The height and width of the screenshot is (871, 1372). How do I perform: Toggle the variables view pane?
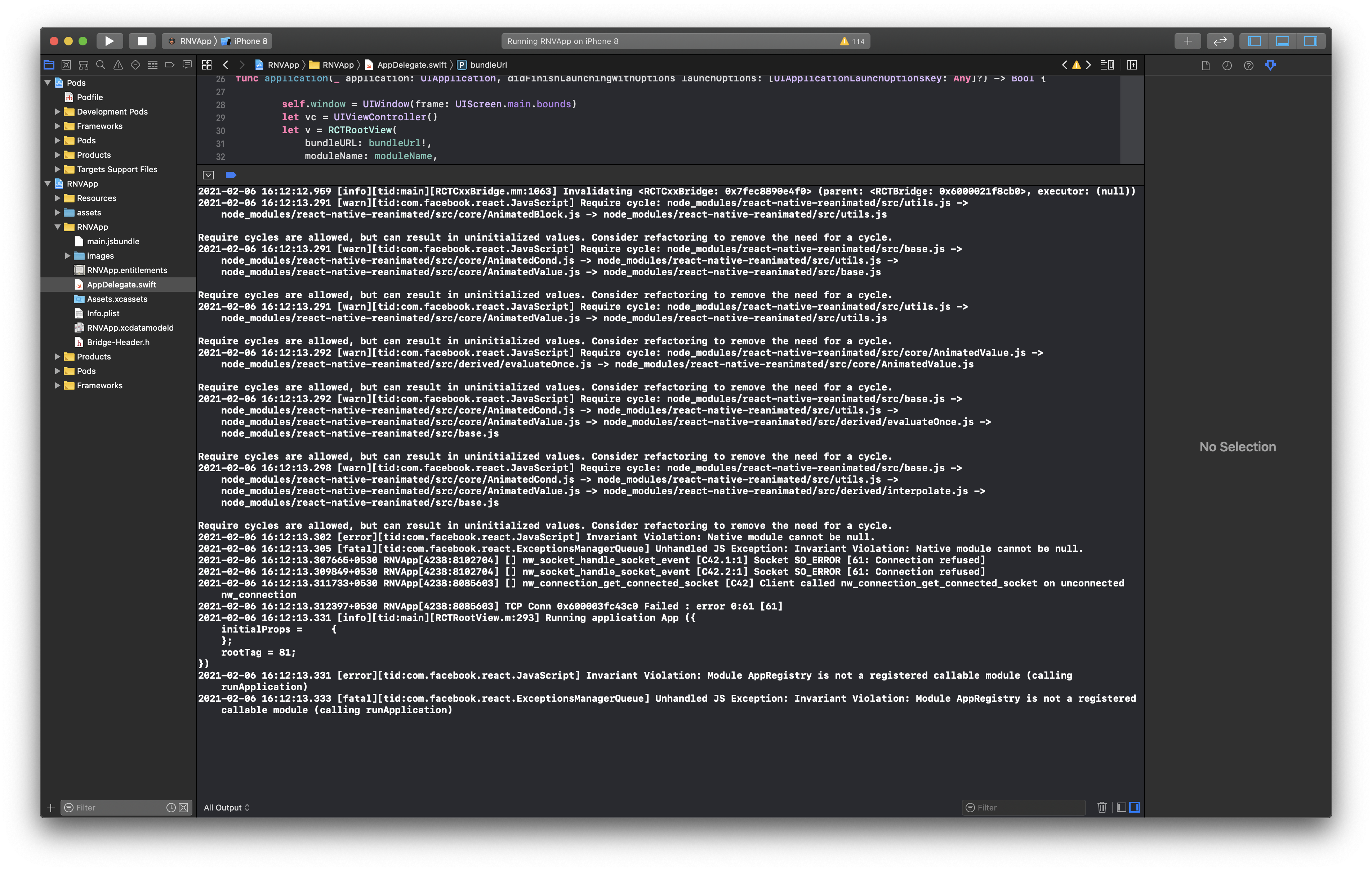coord(1121,807)
